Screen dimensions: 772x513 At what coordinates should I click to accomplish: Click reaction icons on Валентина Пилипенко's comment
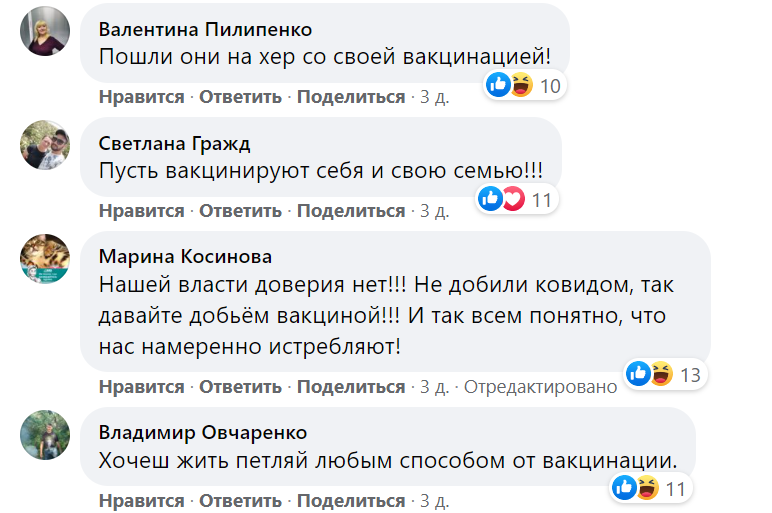tap(524, 86)
